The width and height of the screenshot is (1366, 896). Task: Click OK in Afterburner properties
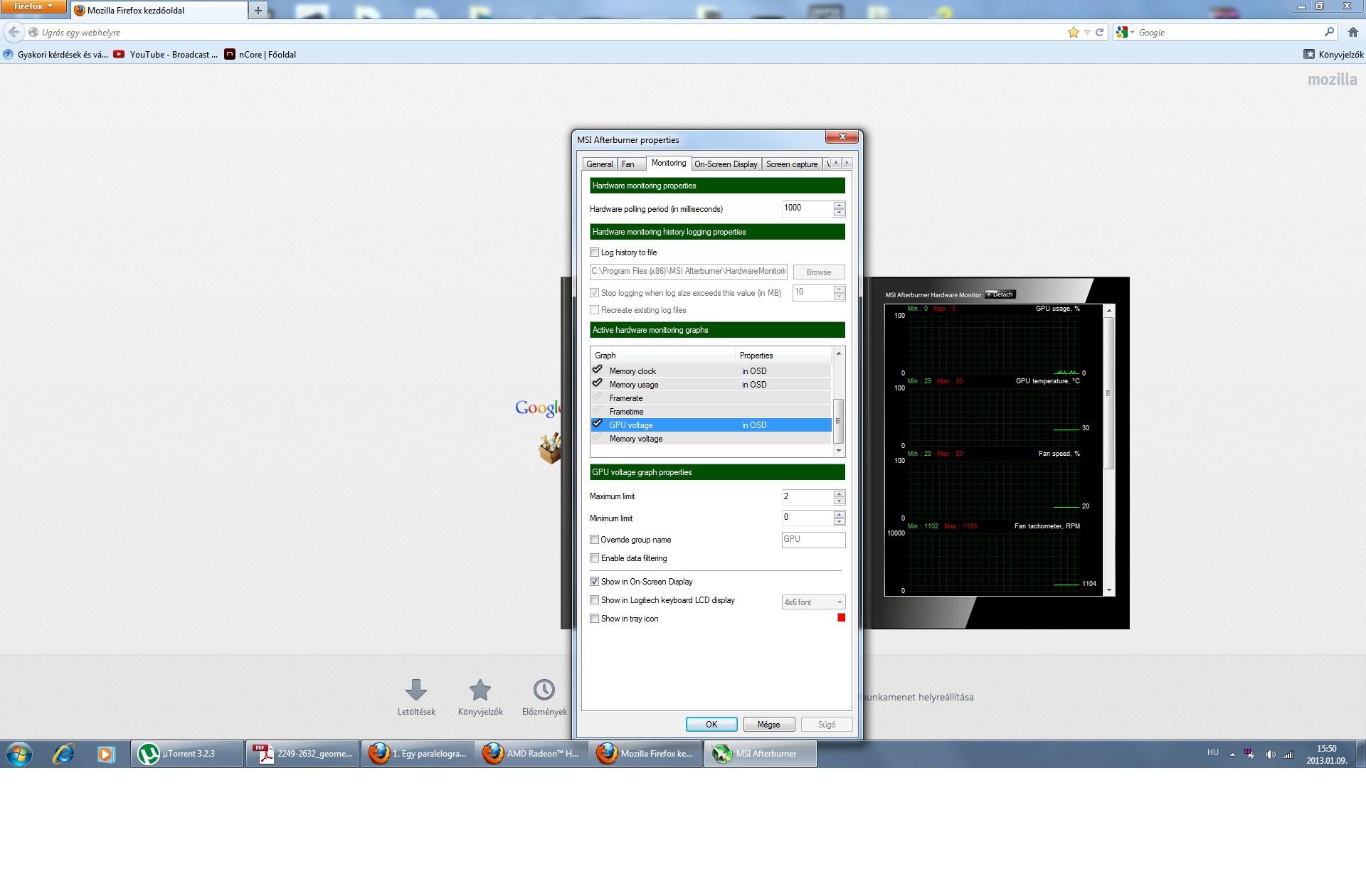[711, 725]
